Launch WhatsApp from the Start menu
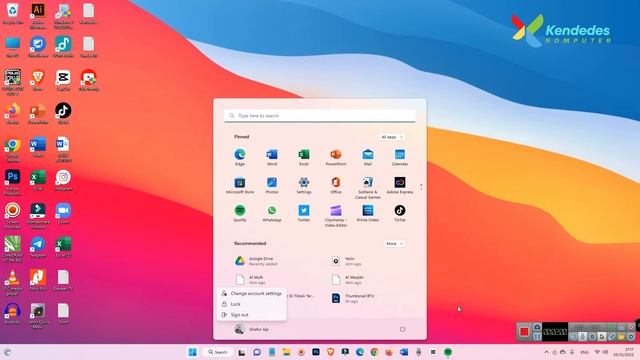This screenshot has width=640, height=360. click(271, 213)
